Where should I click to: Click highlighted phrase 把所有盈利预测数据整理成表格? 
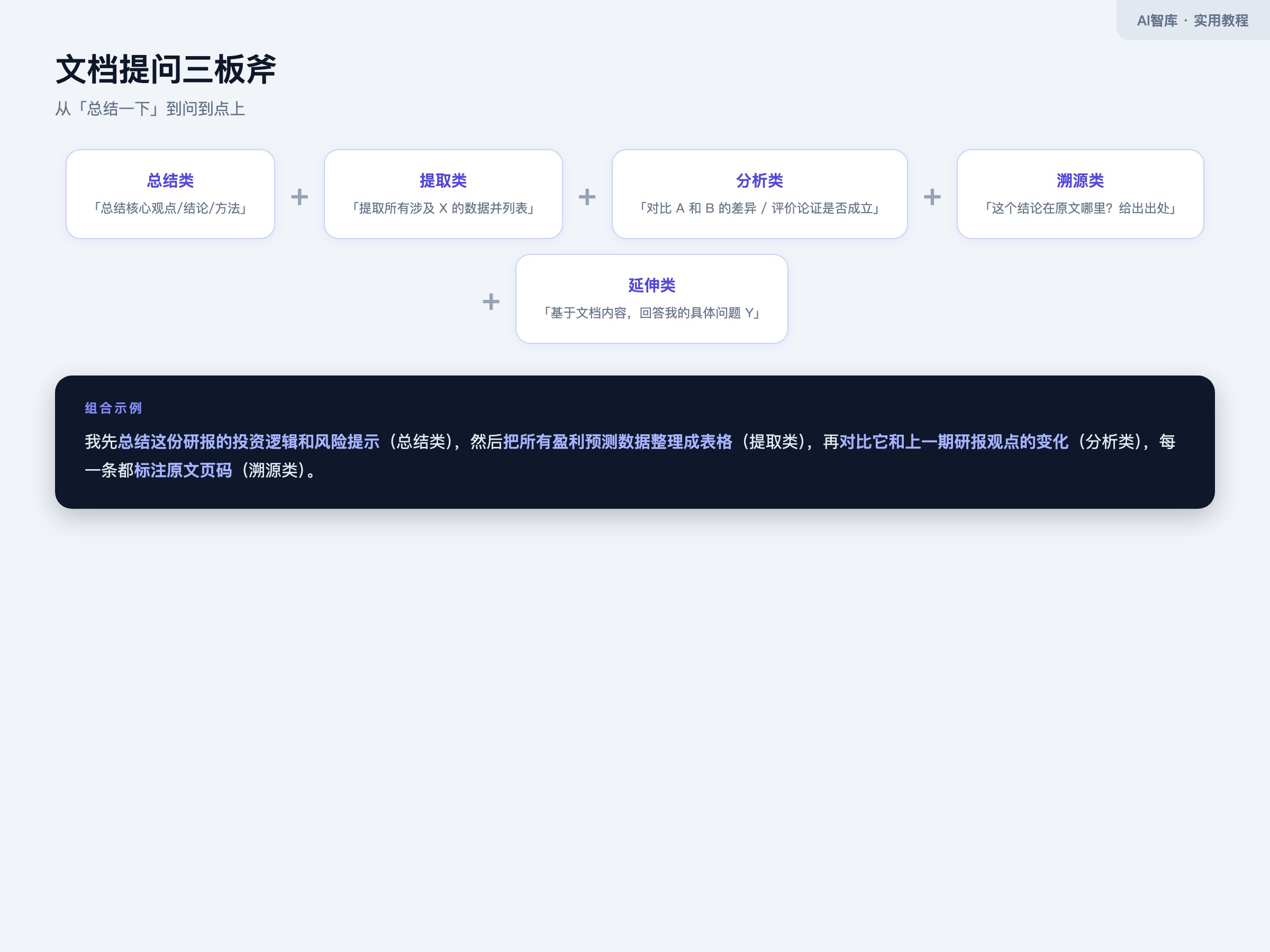[x=618, y=442]
